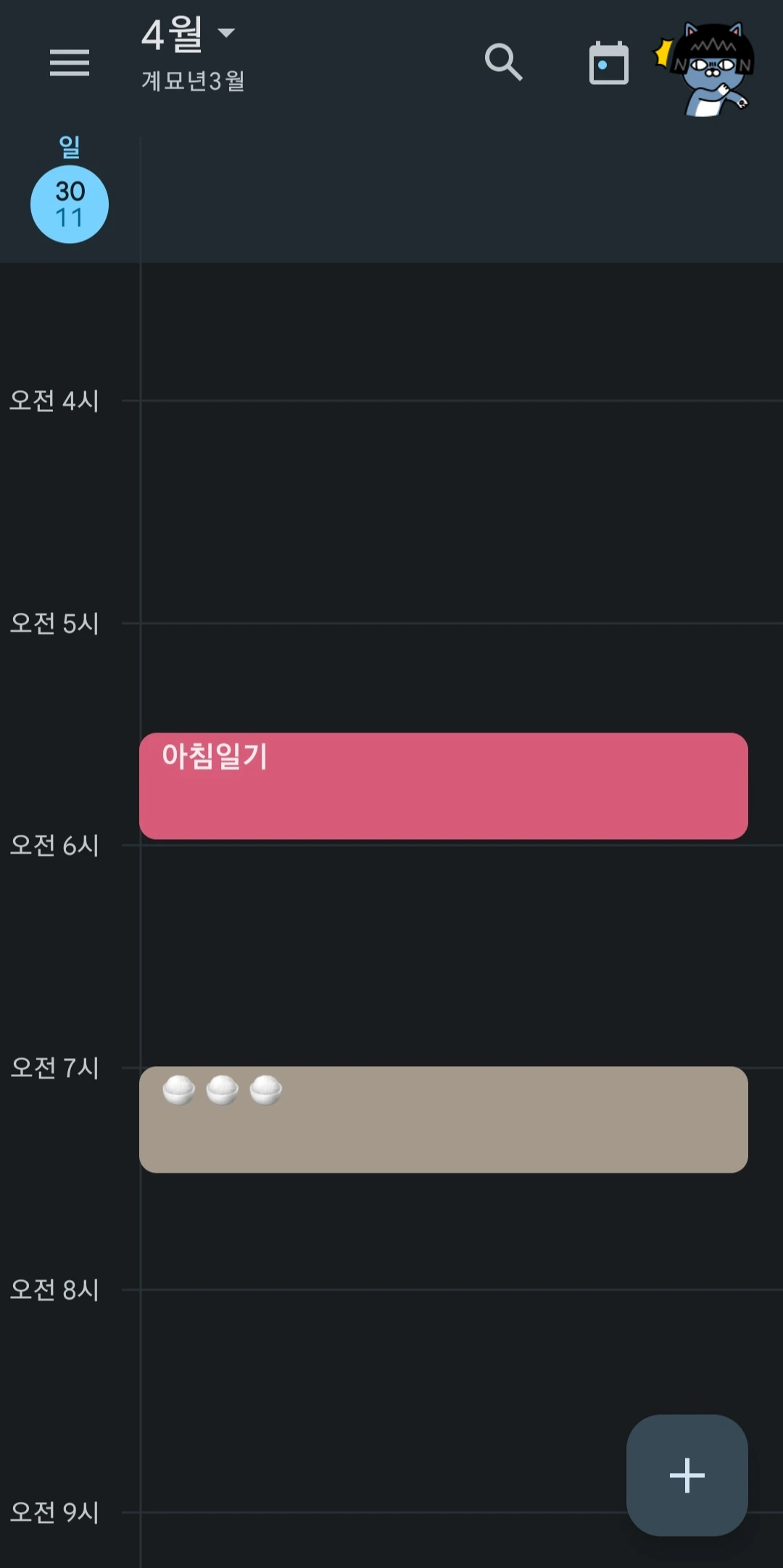The image size is (783, 1568).
Task: Select the empty 오전 4시 time slot
Action: coord(462,511)
